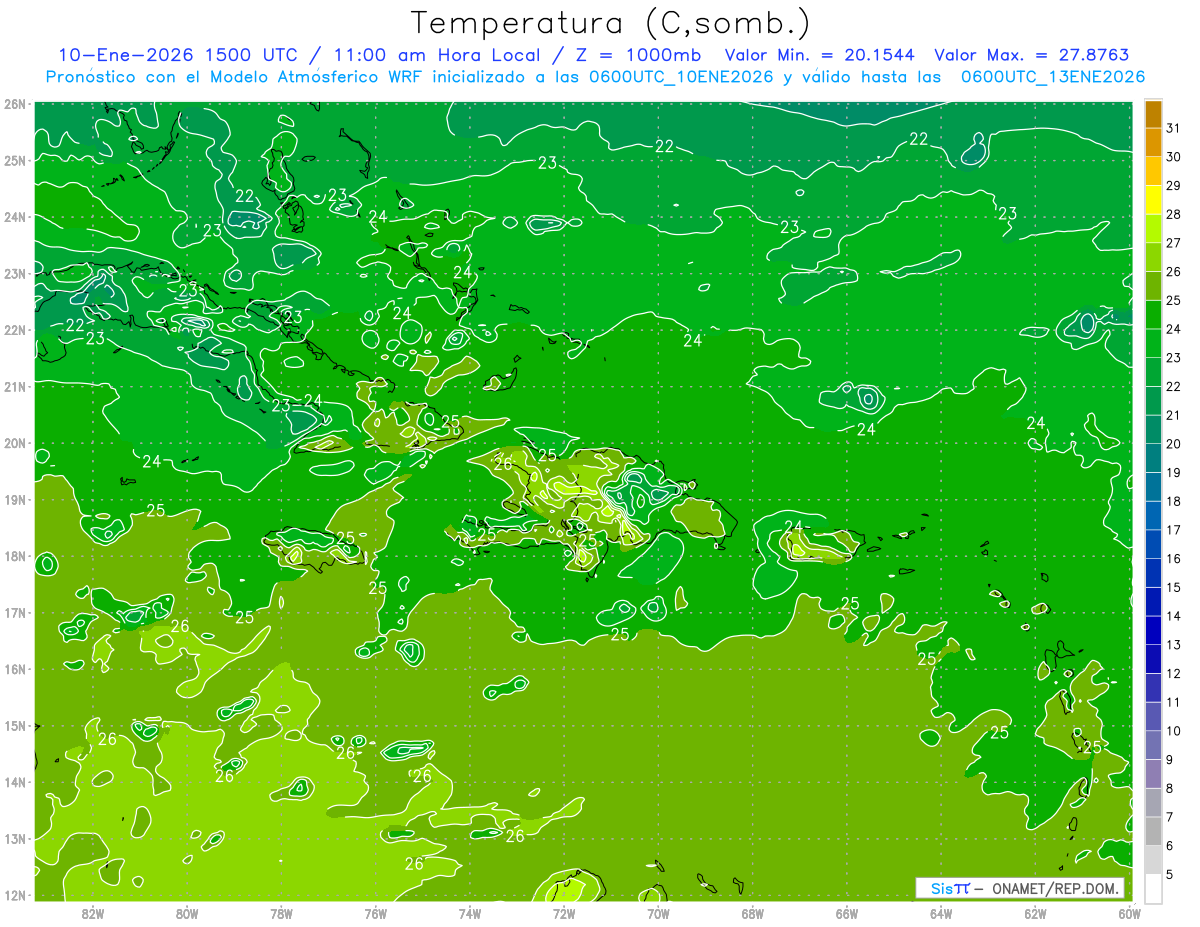Screen dimensions: 1200x927
Task: Click legend value 29
Action: tap(1174, 187)
